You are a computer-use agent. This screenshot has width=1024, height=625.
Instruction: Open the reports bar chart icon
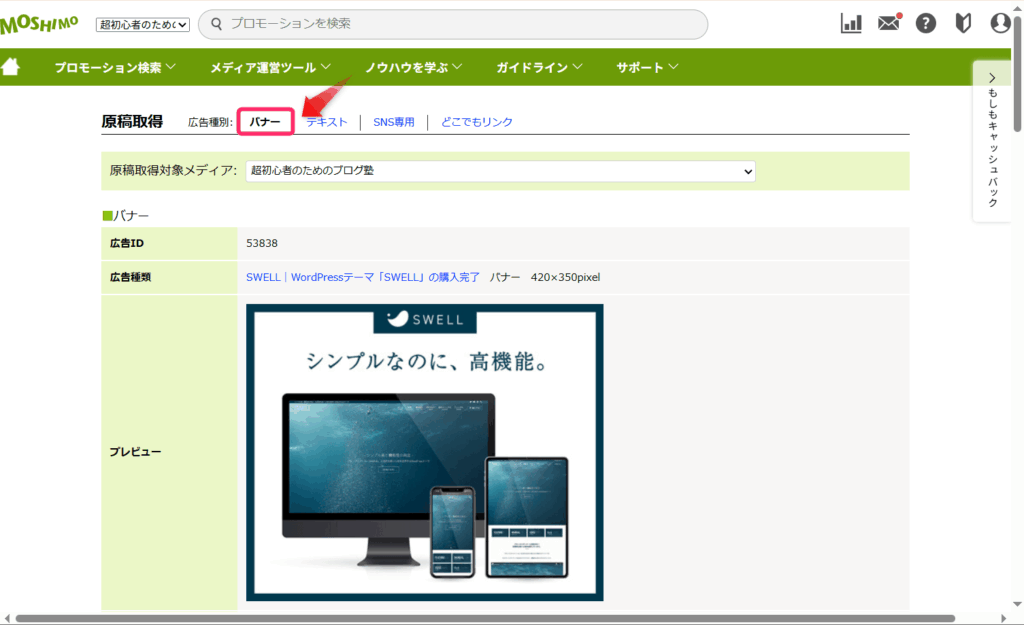coord(851,24)
